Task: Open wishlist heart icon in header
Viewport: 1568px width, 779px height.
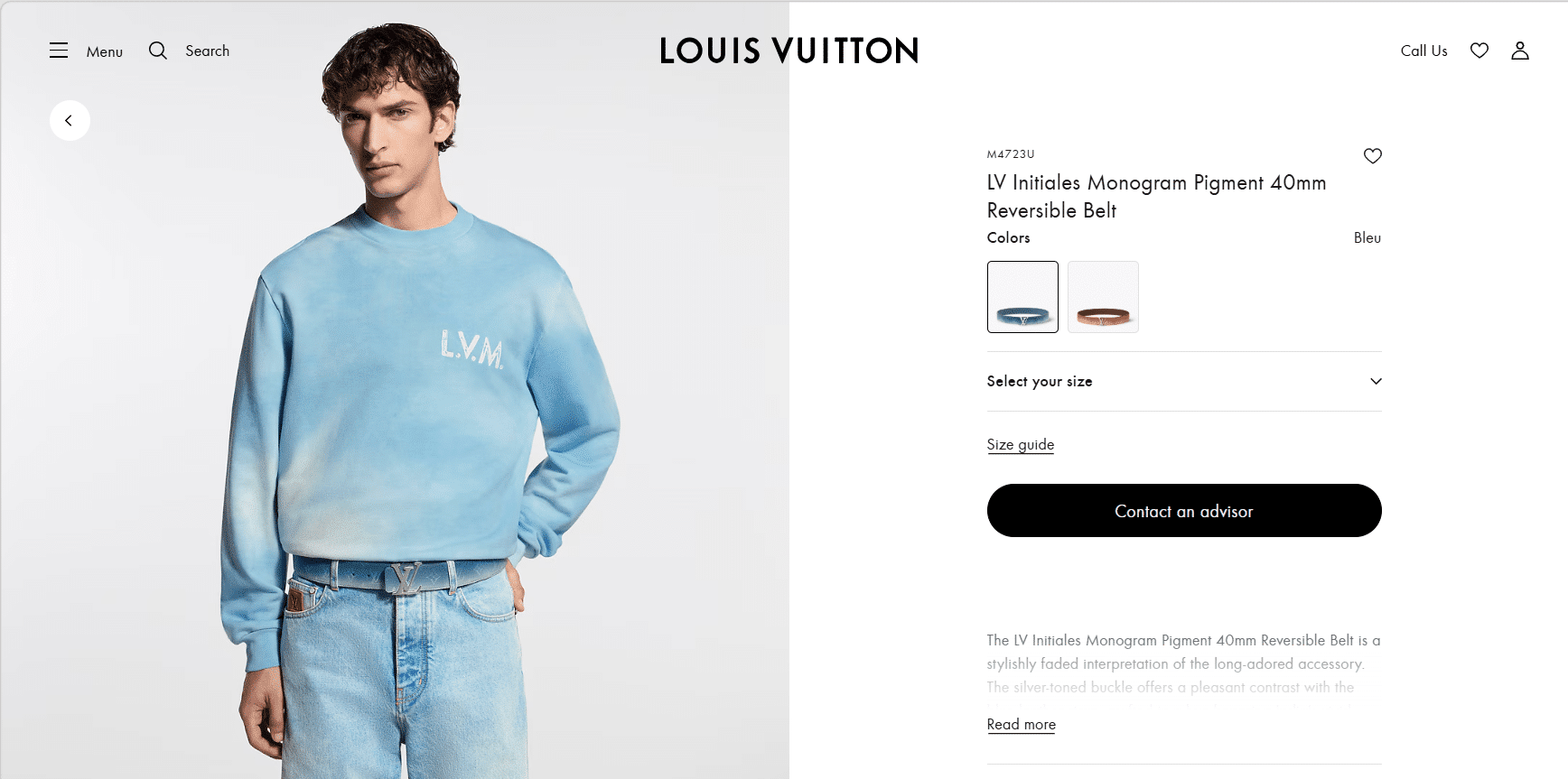Action: click(x=1479, y=51)
